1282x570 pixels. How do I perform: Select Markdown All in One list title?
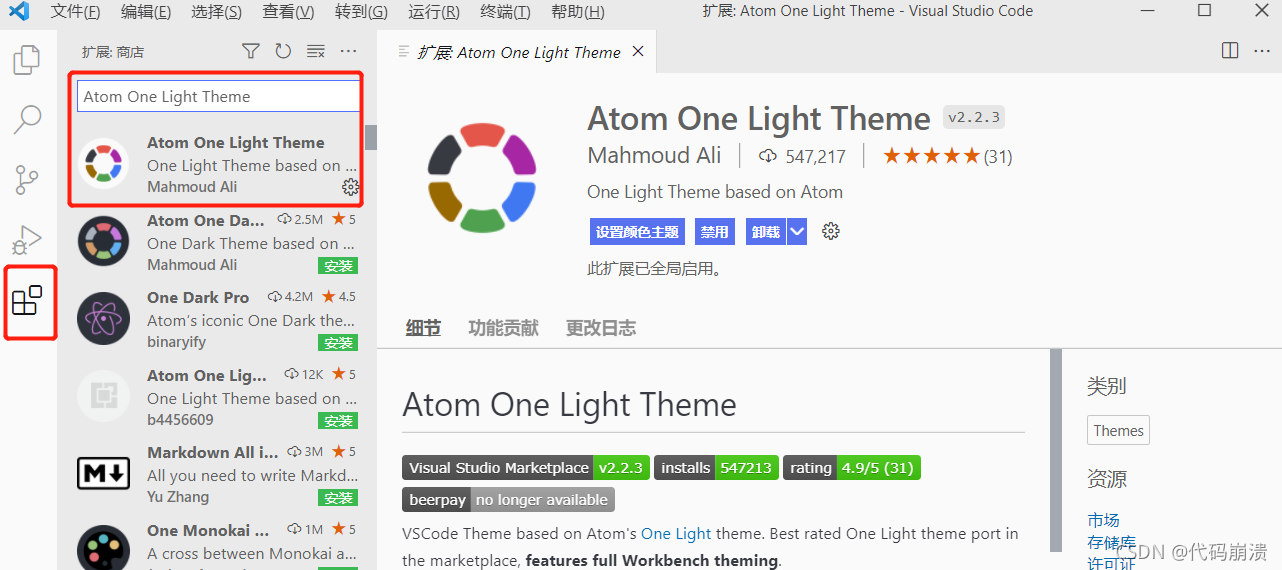click(213, 452)
